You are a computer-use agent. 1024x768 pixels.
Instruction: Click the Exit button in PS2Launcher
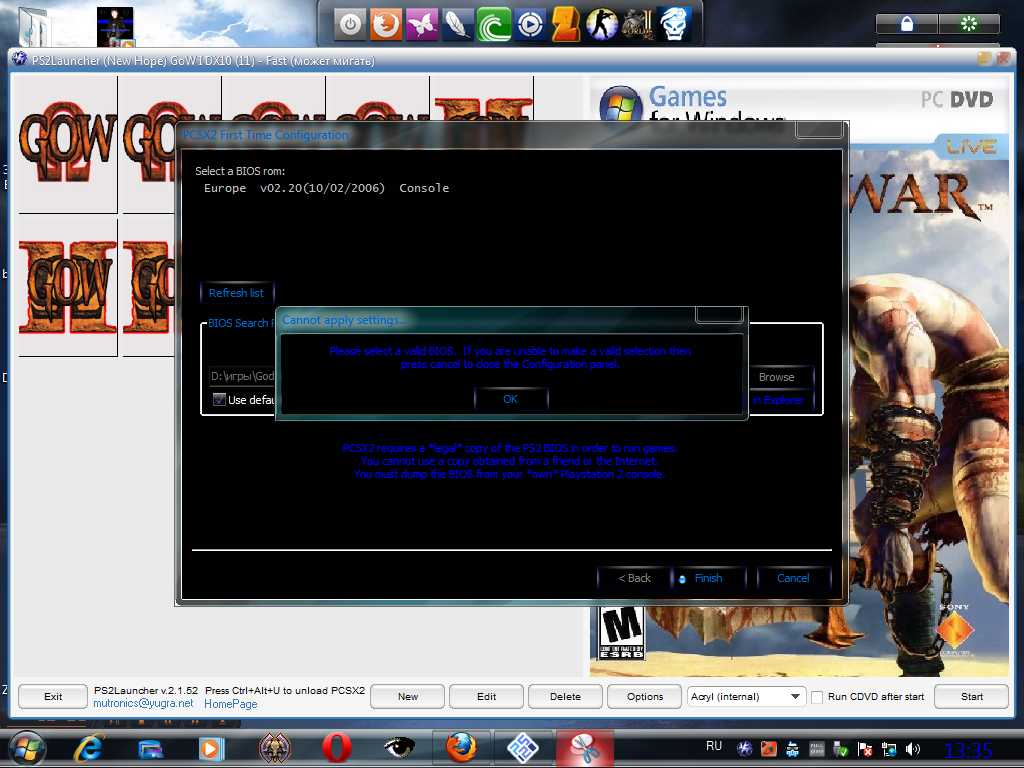point(53,697)
